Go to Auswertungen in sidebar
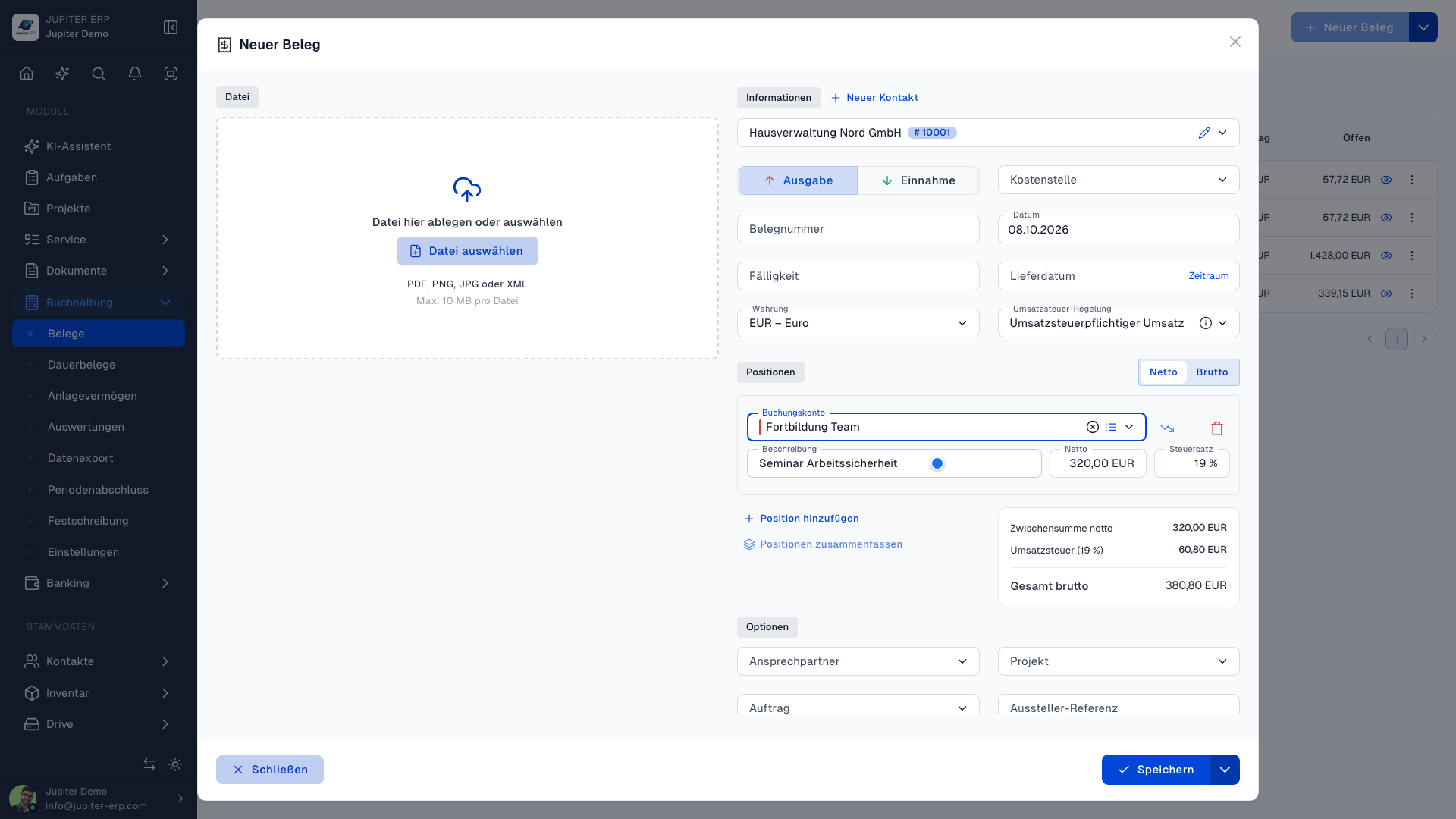The width and height of the screenshot is (1456, 819). click(99, 427)
